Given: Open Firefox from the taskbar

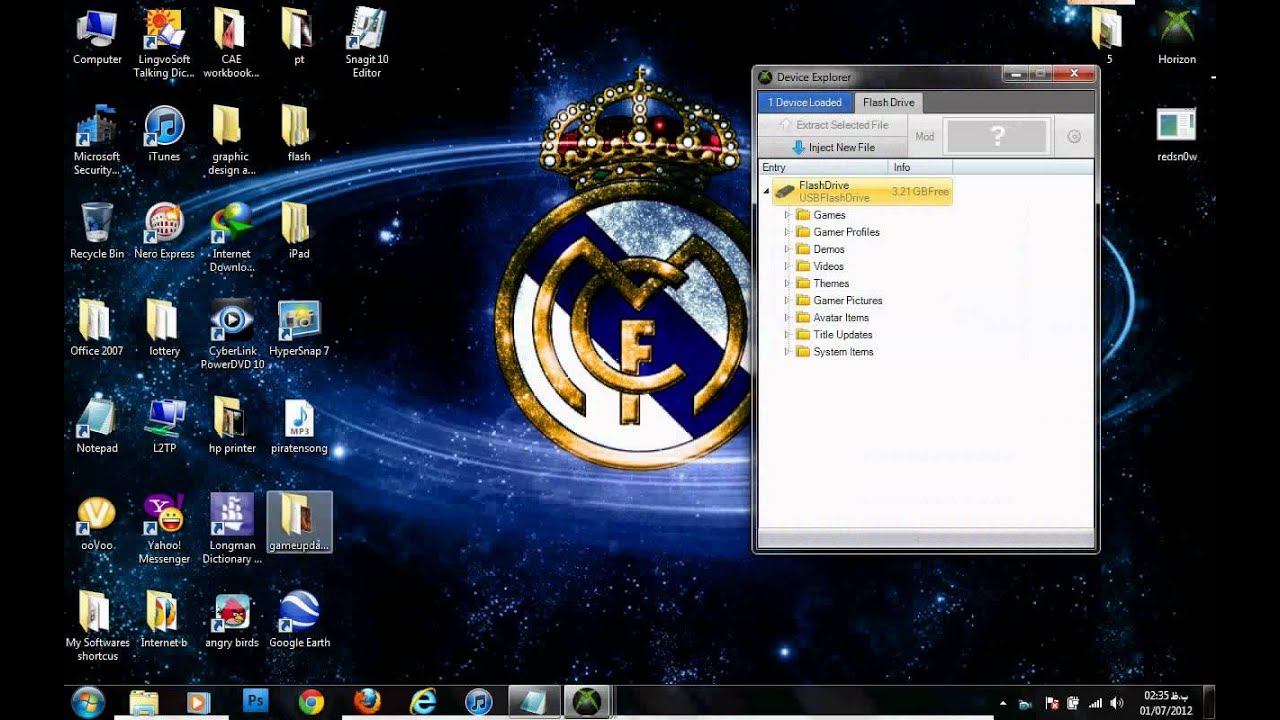Looking at the screenshot, I should [367, 702].
